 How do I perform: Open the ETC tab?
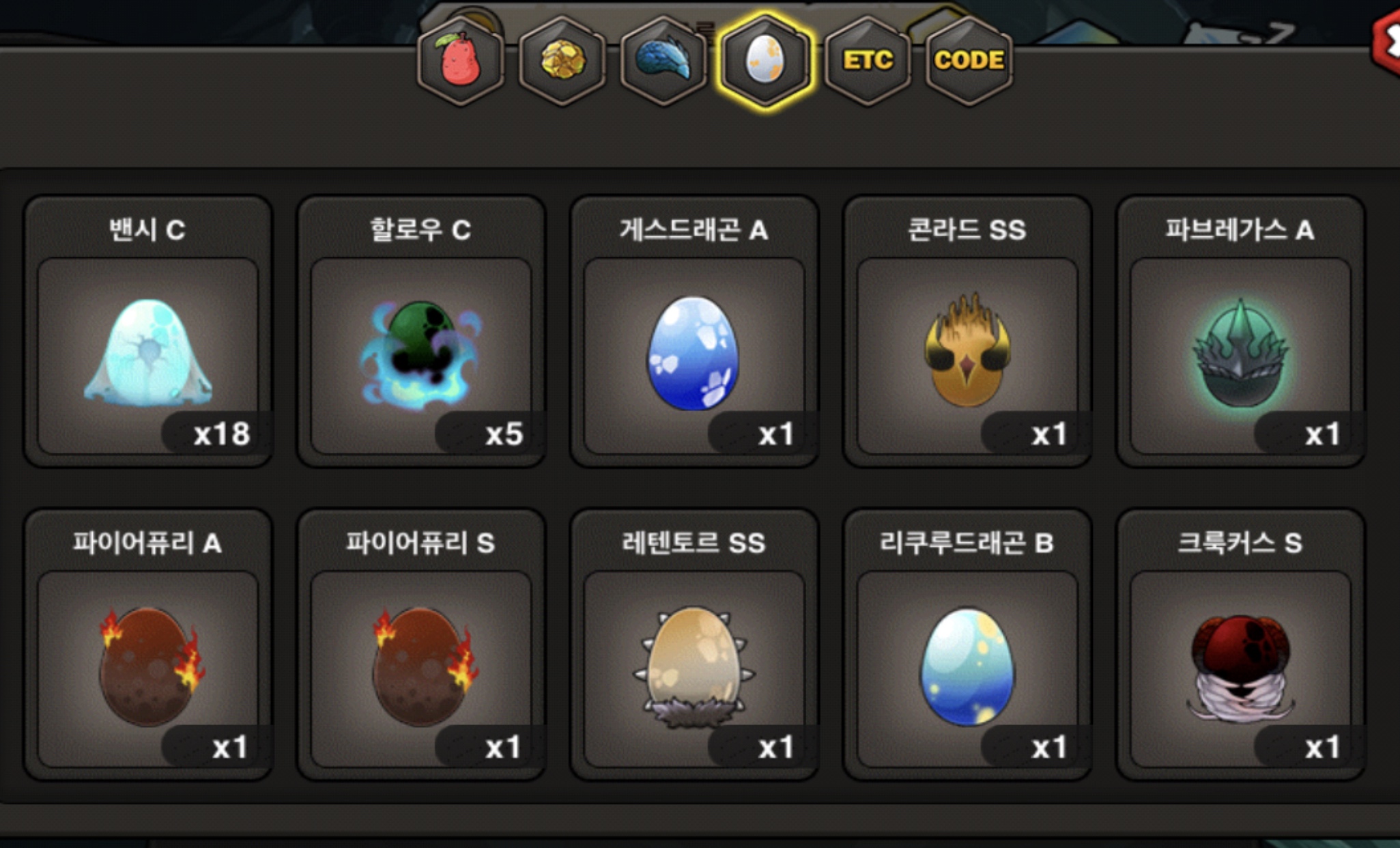tap(868, 61)
